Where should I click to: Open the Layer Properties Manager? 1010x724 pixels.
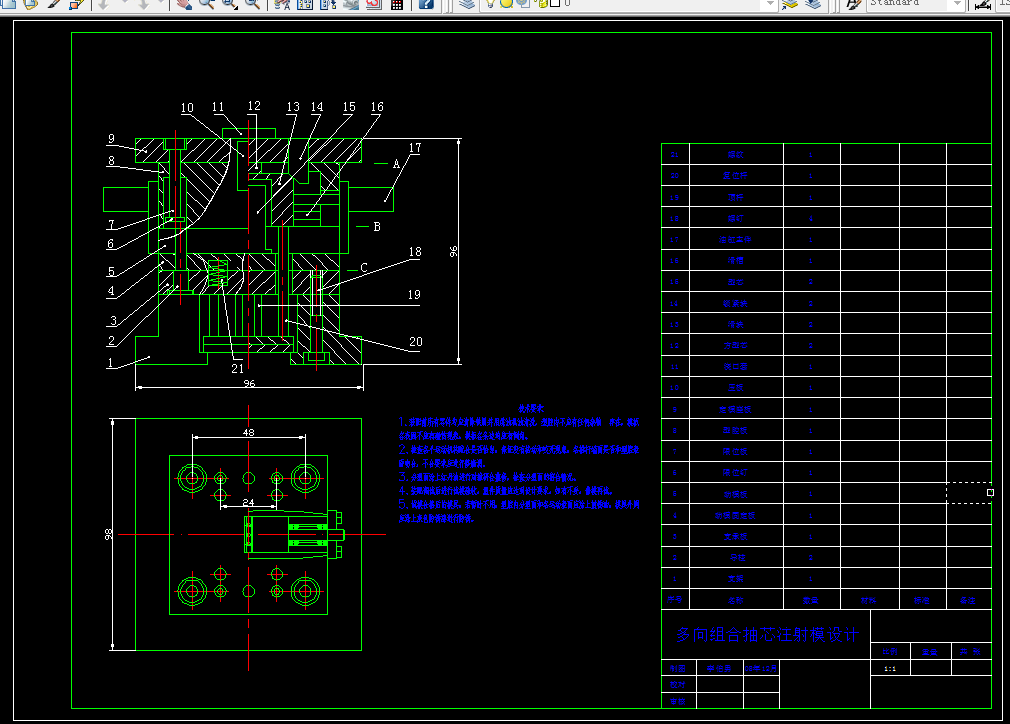(467, 4)
